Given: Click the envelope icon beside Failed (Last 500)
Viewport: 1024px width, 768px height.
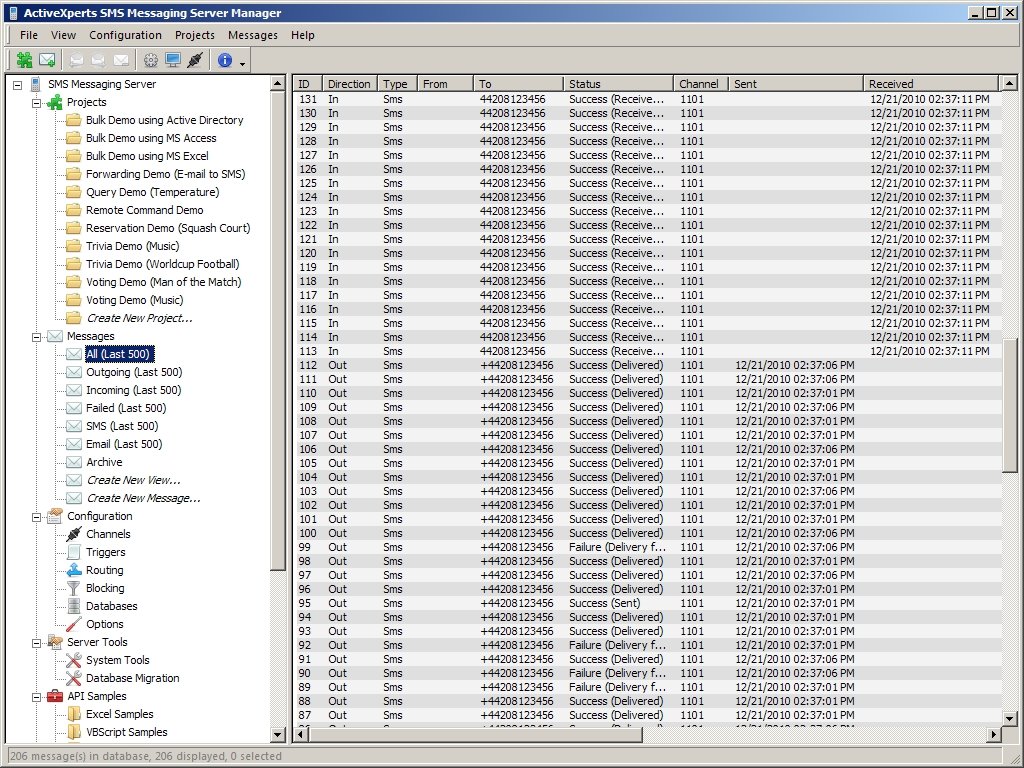Looking at the screenshot, I should coord(74,408).
